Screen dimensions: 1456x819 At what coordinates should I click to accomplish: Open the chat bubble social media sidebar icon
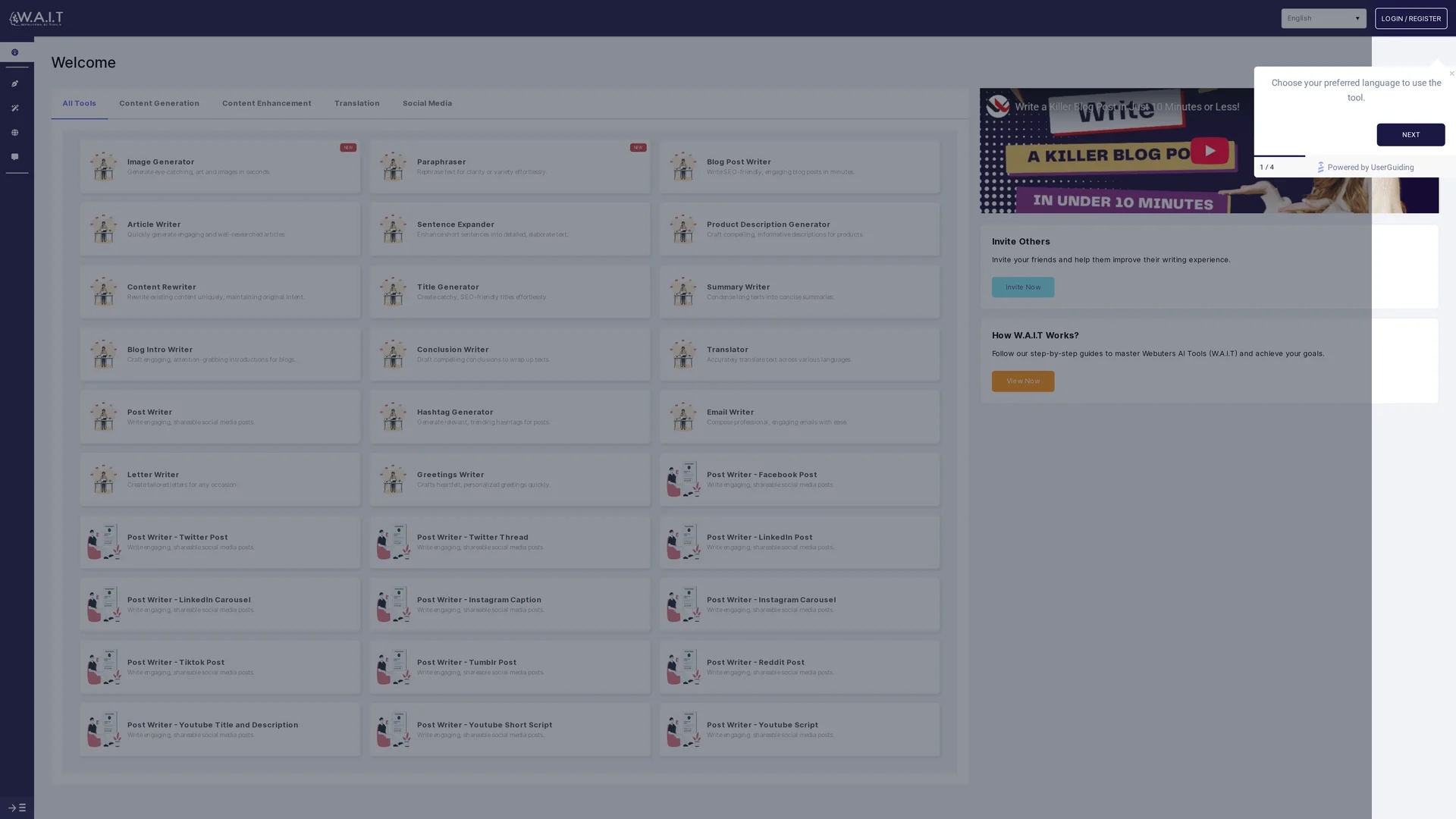tap(14, 157)
